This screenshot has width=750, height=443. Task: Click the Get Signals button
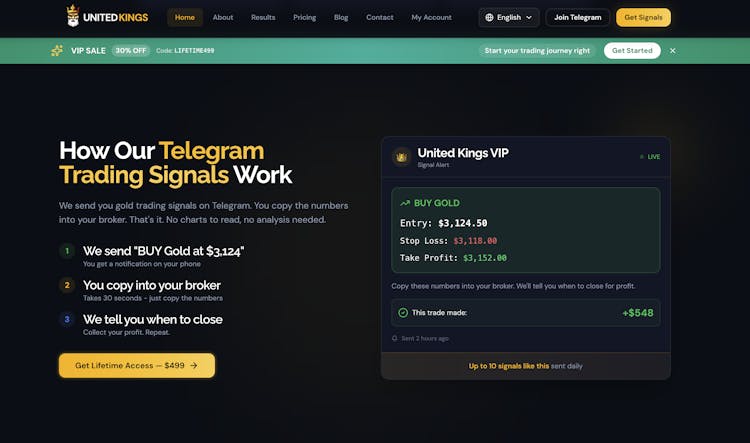[643, 17]
